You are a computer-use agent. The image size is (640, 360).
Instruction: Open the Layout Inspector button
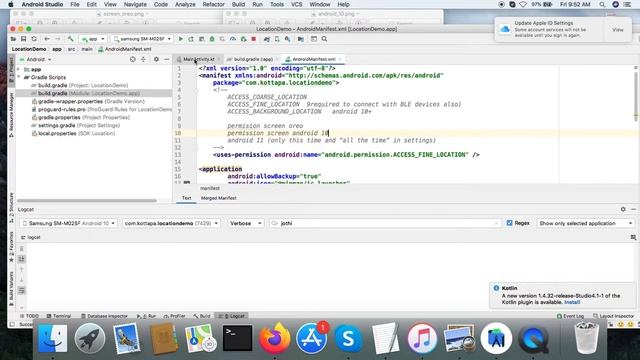(x=613, y=316)
